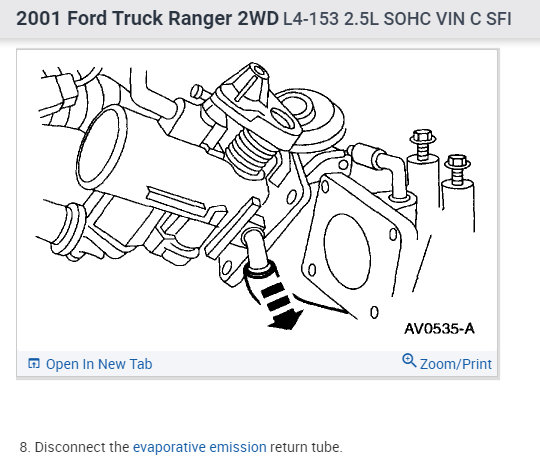Click the return tube with clamp in diagram
This screenshot has height=468, width=540.
coord(258,262)
